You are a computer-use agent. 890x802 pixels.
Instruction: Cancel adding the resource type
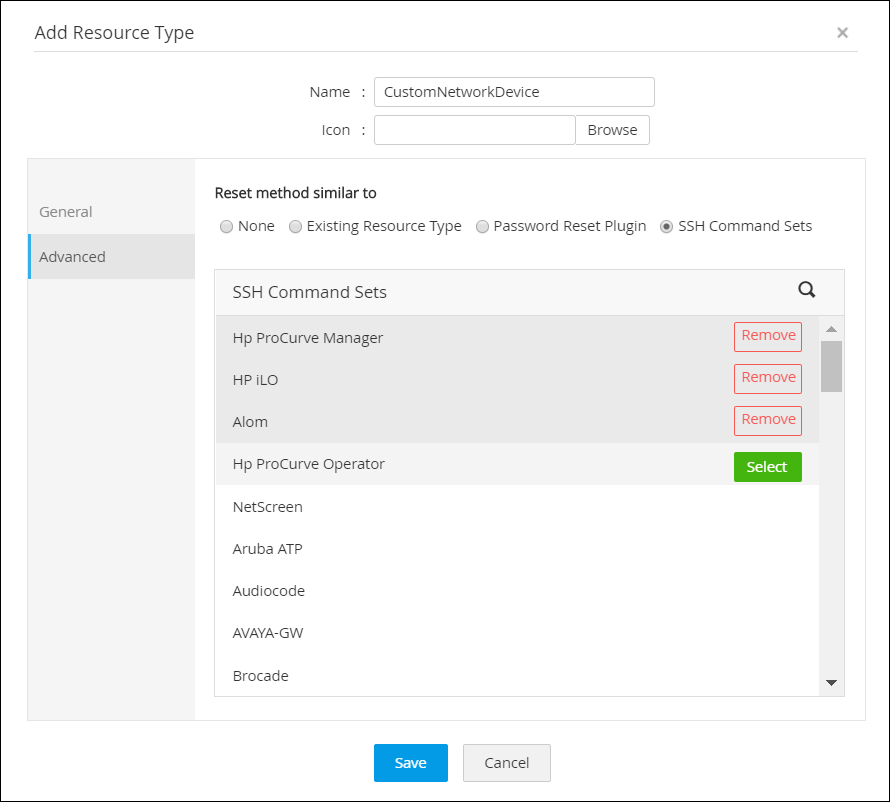(x=506, y=762)
